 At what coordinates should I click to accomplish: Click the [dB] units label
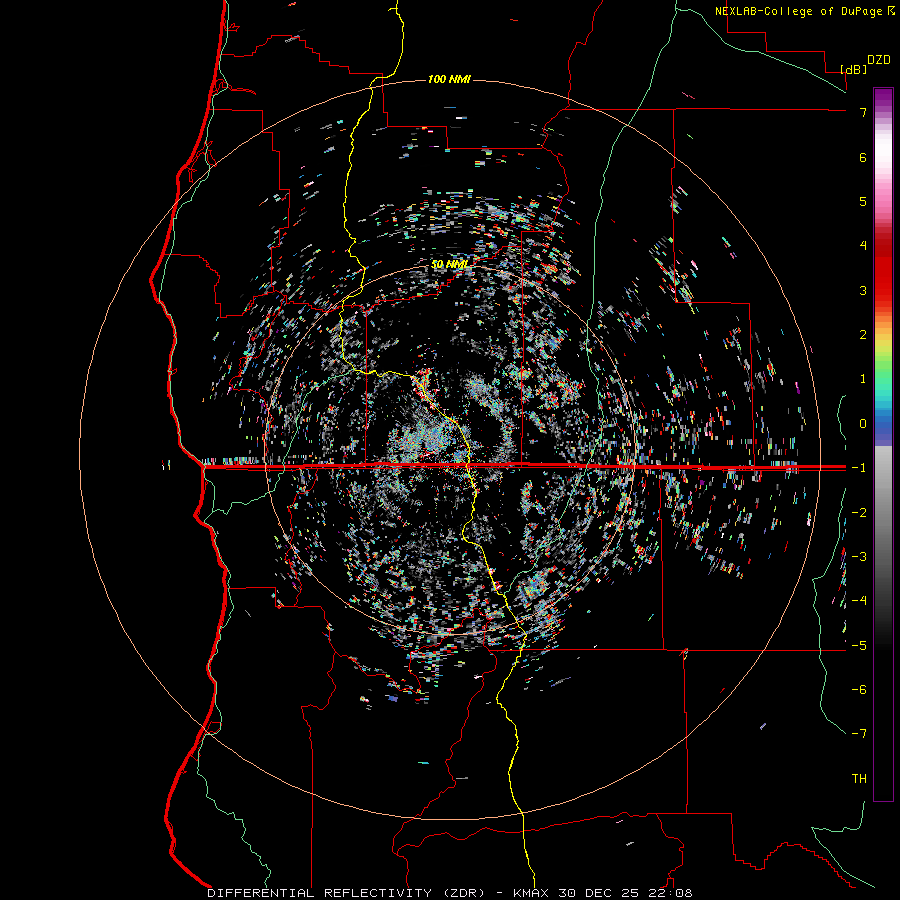point(854,69)
